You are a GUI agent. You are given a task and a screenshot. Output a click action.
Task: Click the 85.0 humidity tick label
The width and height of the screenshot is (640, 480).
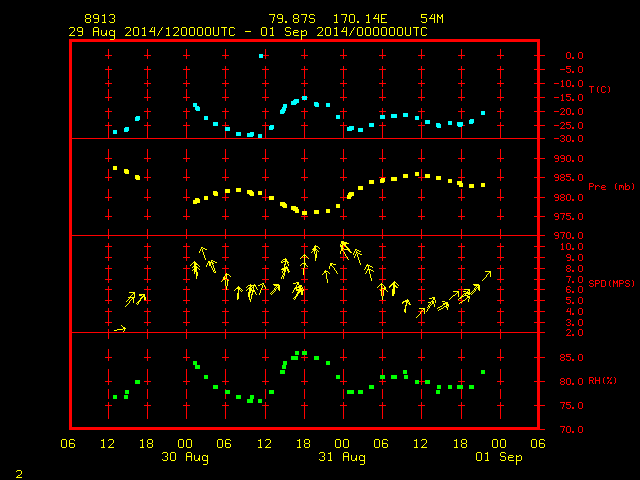(x=571, y=358)
